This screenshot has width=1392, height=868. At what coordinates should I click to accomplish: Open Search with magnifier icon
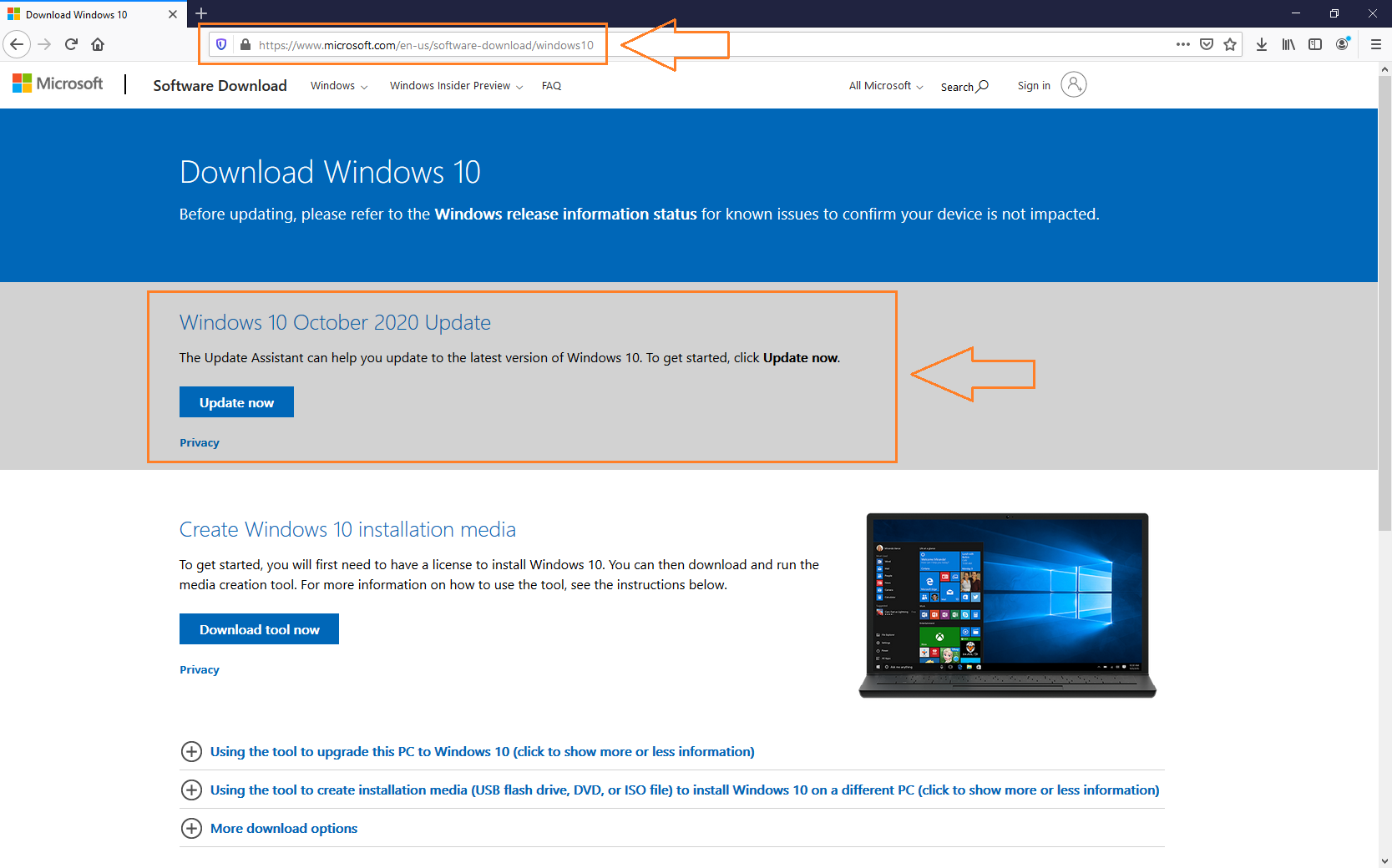(964, 86)
